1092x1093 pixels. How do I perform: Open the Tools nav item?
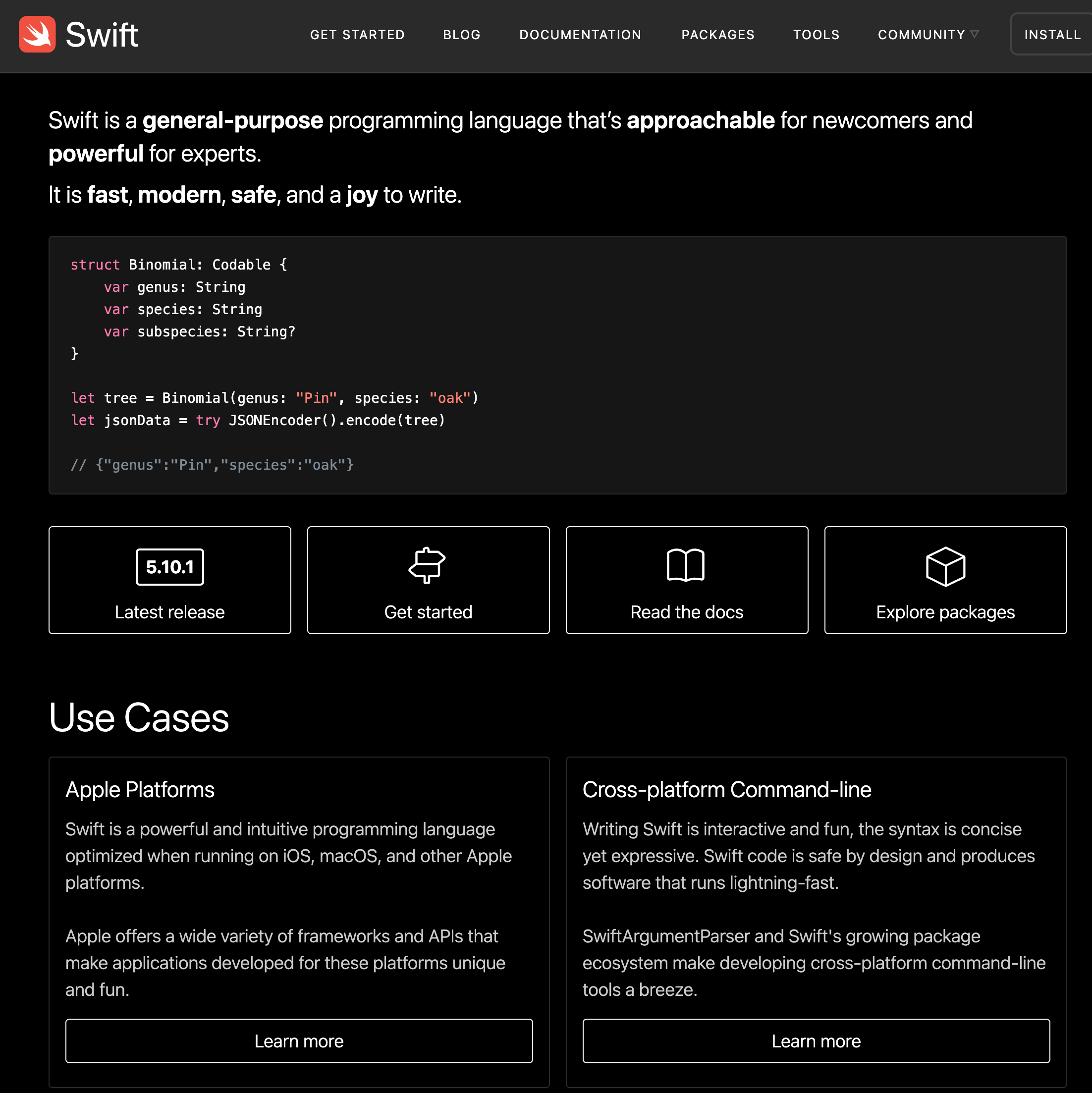[x=816, y=35]
